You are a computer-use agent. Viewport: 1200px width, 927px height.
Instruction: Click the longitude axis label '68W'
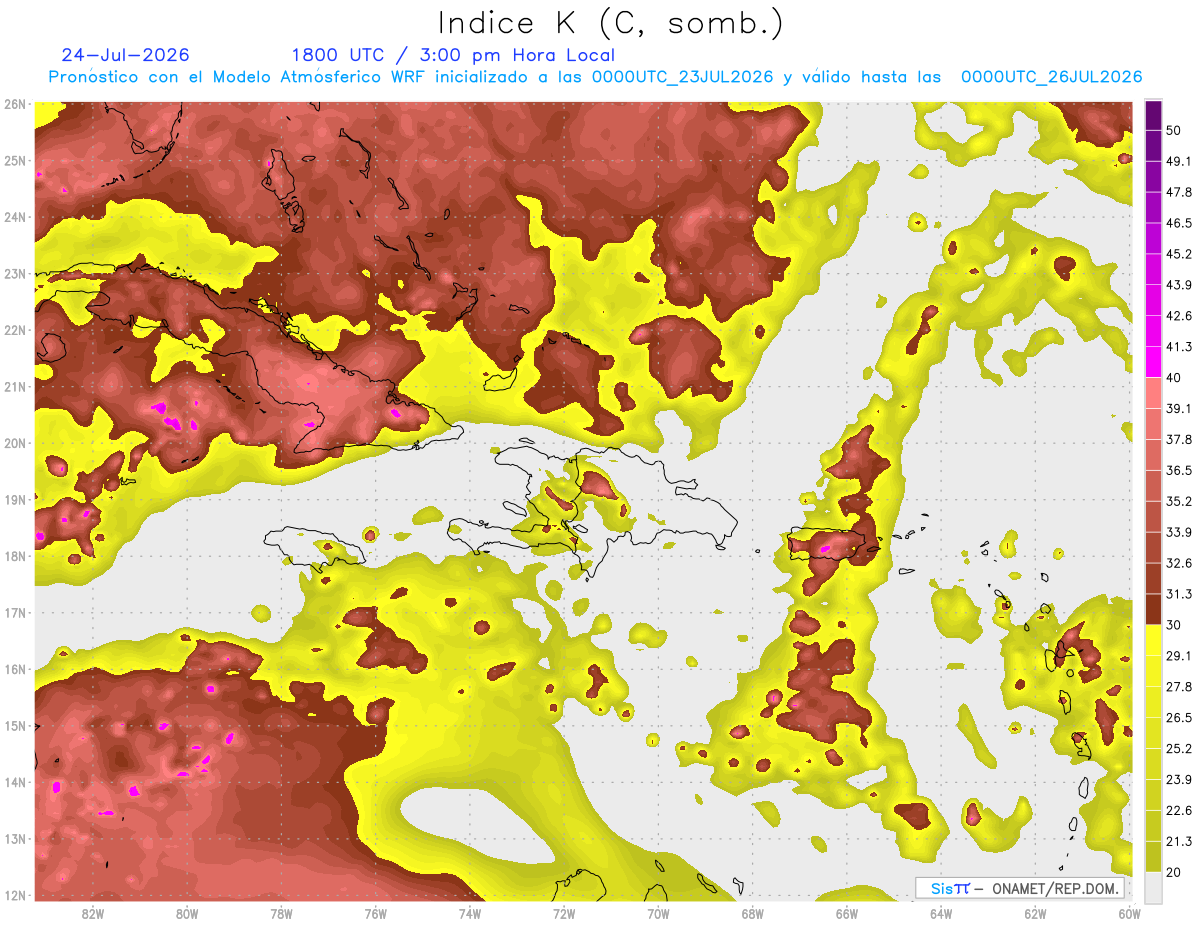click(x=753, y=914)
